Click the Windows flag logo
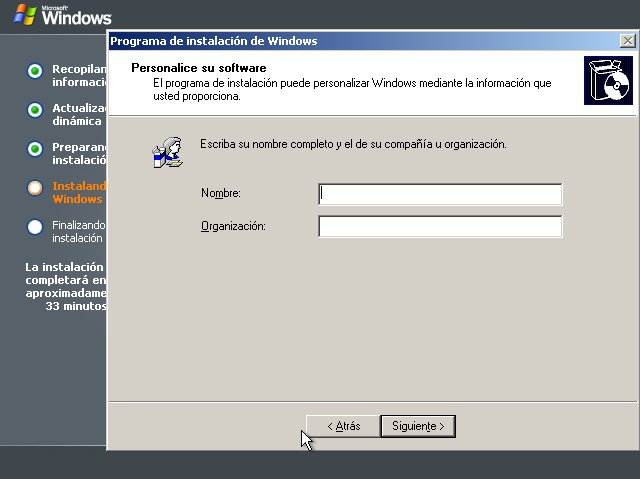Viewport: 640px width, 479px height. point(24,15)
